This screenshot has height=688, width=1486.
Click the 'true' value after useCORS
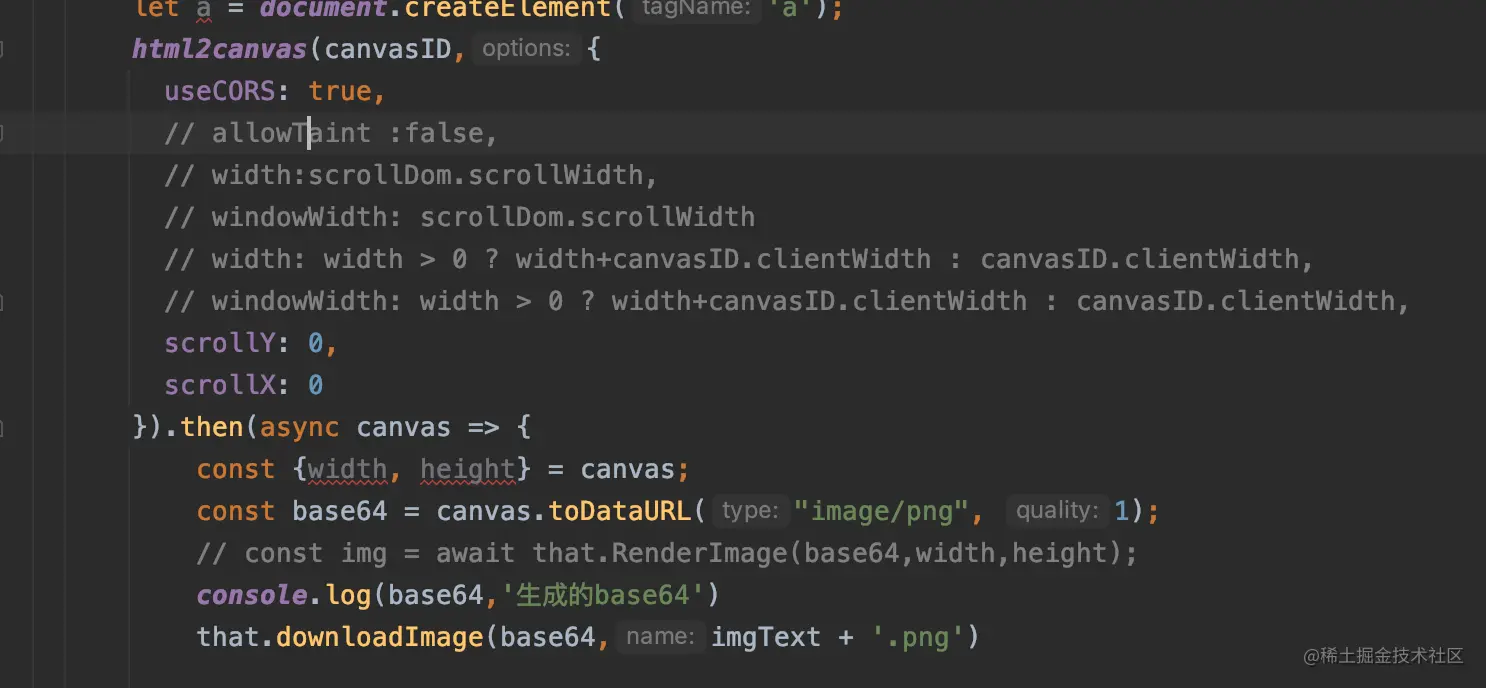[340, 91]
